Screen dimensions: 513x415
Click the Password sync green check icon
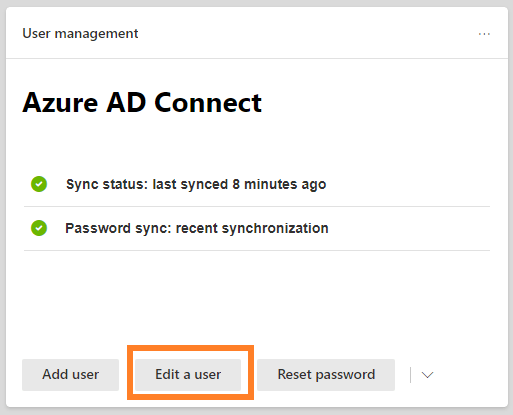pyautogui.click(x=39, y=228)
